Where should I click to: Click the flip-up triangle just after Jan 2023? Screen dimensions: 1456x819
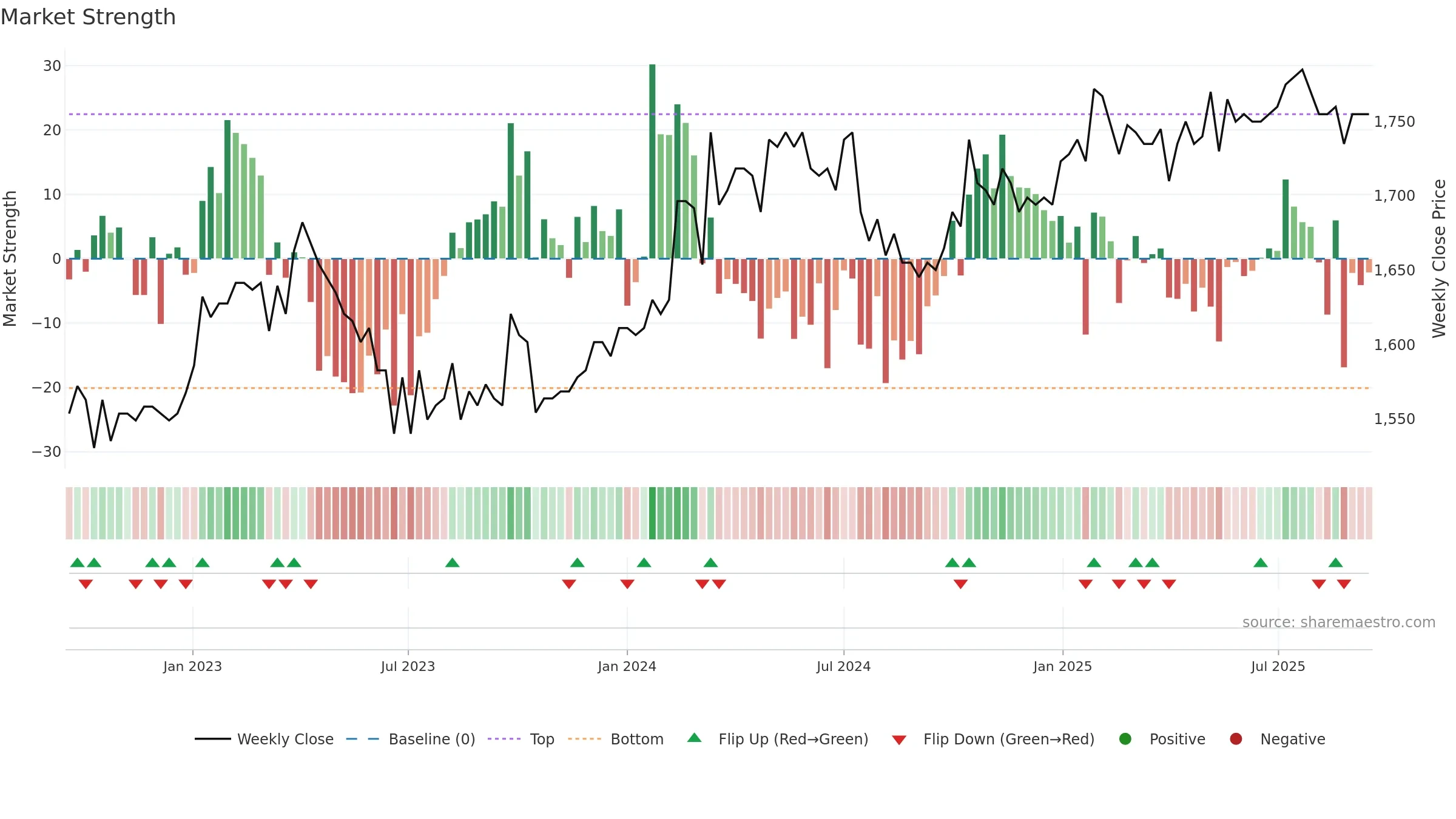[x=203, y=562]
